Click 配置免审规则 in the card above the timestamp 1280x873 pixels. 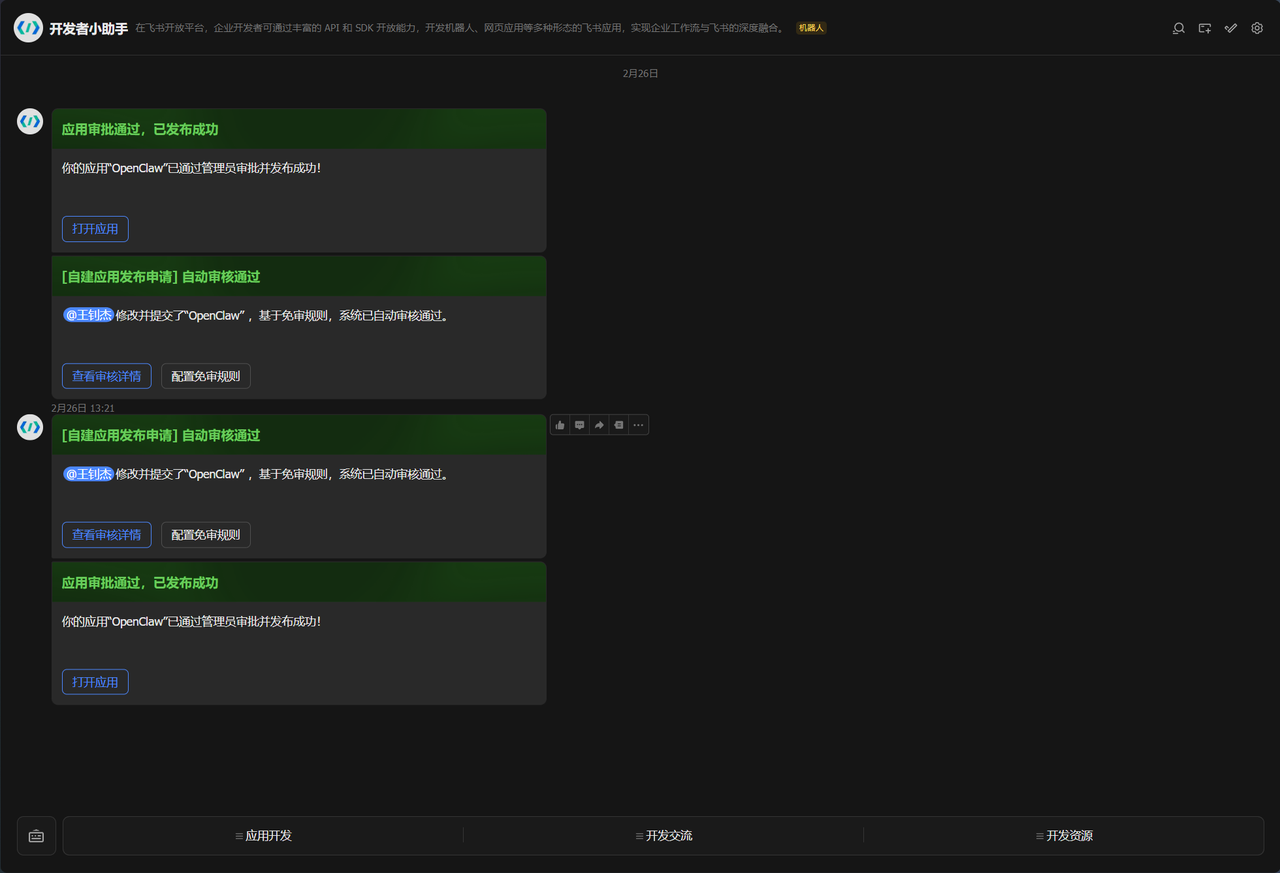click(206, 376)
